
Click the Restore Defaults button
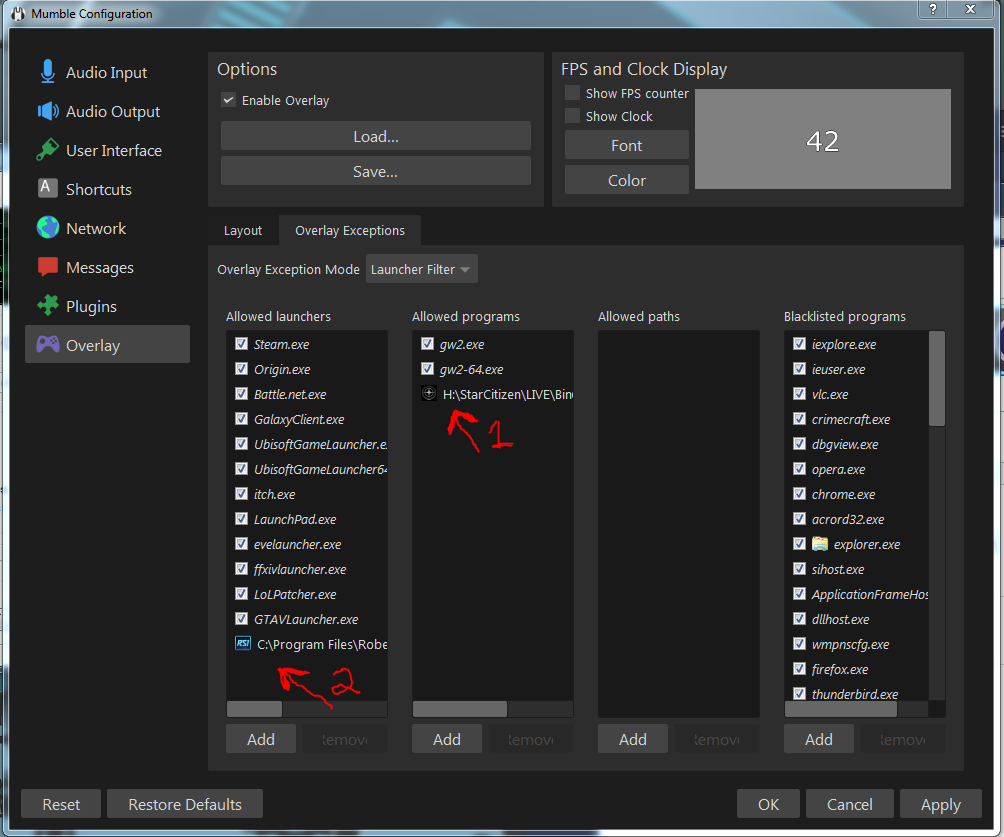pos(184,803)
